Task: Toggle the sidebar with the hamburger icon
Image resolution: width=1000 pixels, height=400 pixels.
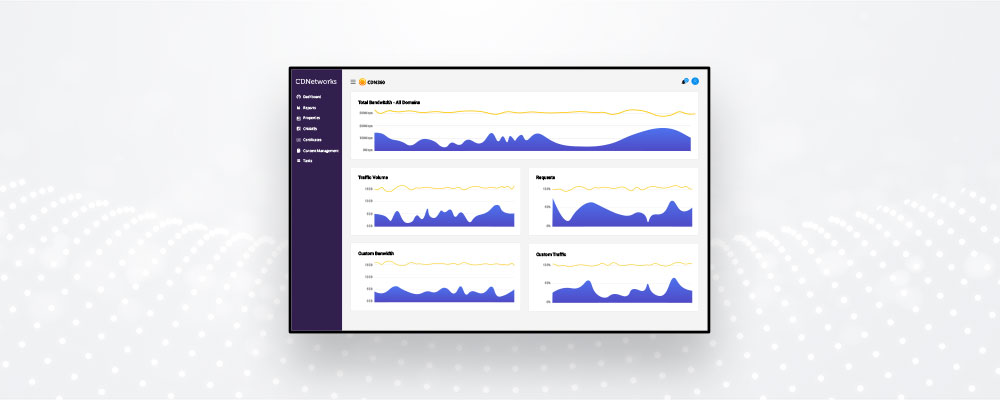Action: [x=353, y=82]
